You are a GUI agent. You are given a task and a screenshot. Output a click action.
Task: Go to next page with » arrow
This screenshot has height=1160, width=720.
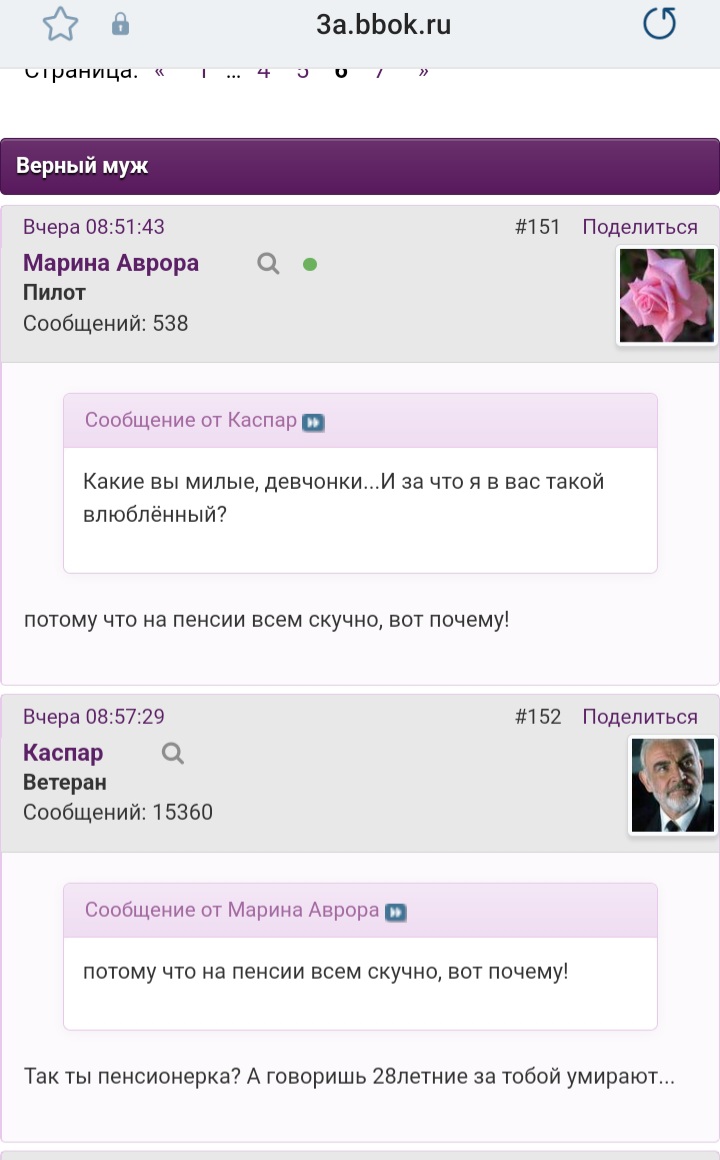(423, 72)
